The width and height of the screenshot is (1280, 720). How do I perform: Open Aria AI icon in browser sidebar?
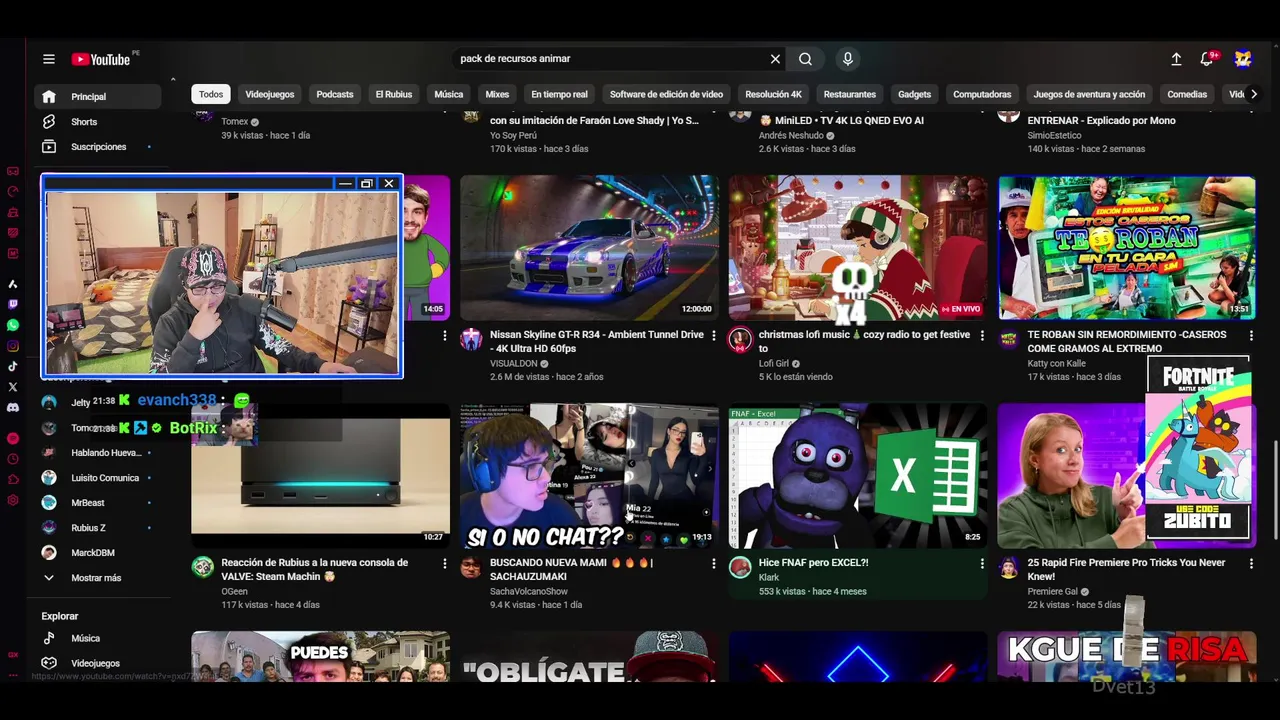[x=13, y=284]
